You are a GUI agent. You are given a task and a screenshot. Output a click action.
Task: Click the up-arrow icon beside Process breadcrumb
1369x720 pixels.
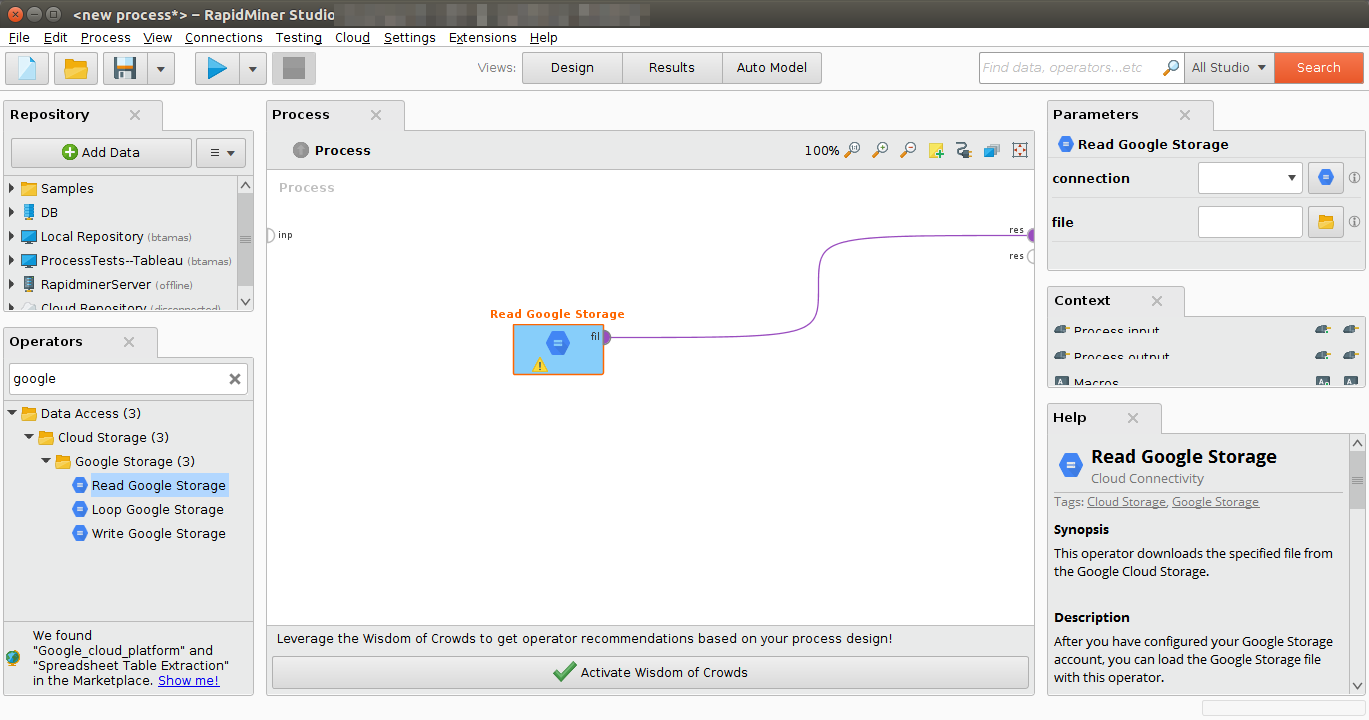pyautogui.click(x=301, y=150)
